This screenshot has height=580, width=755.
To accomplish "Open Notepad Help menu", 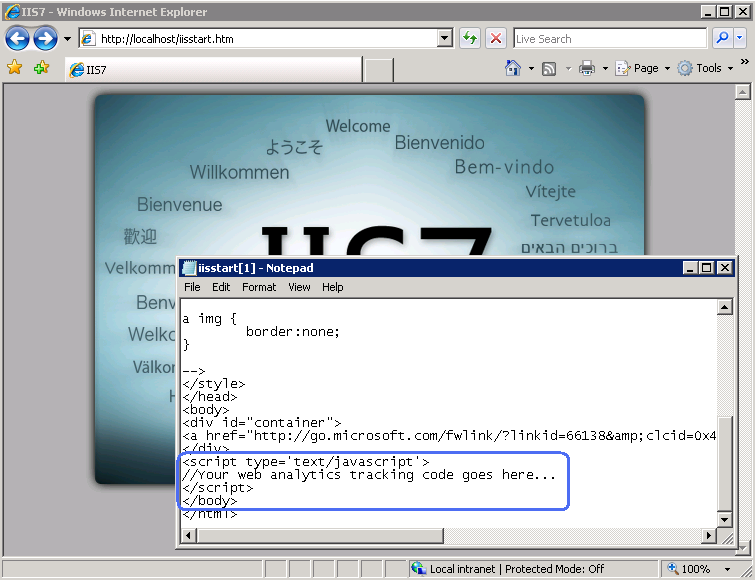I will 333,287.
